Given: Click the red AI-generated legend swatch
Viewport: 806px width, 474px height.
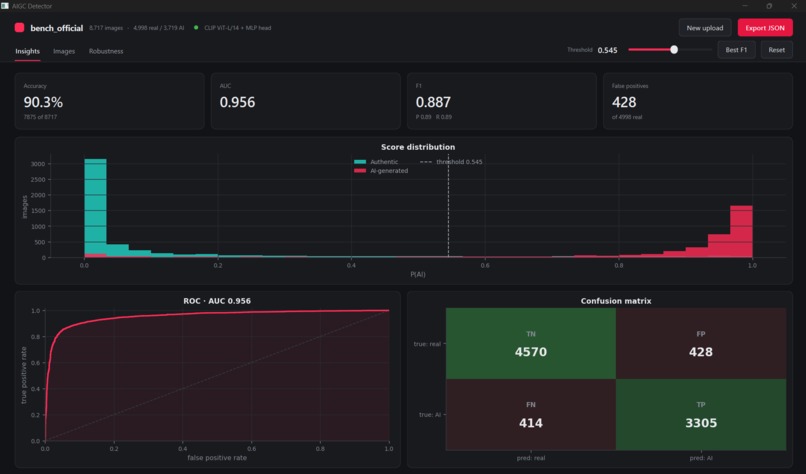Looking at the screenshot, I should (x=360, y=171).
